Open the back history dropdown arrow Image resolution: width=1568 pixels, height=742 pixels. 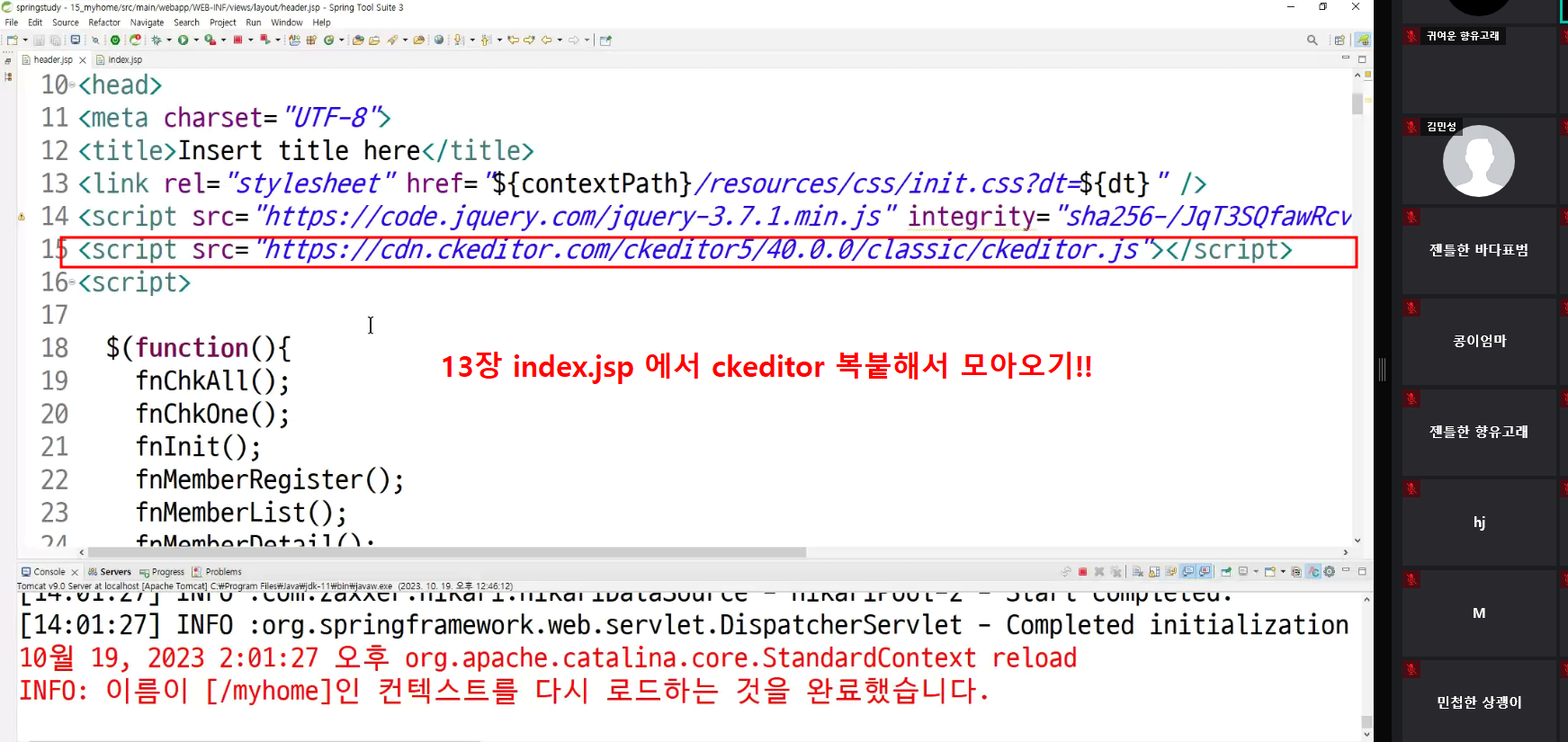(560, 40)
